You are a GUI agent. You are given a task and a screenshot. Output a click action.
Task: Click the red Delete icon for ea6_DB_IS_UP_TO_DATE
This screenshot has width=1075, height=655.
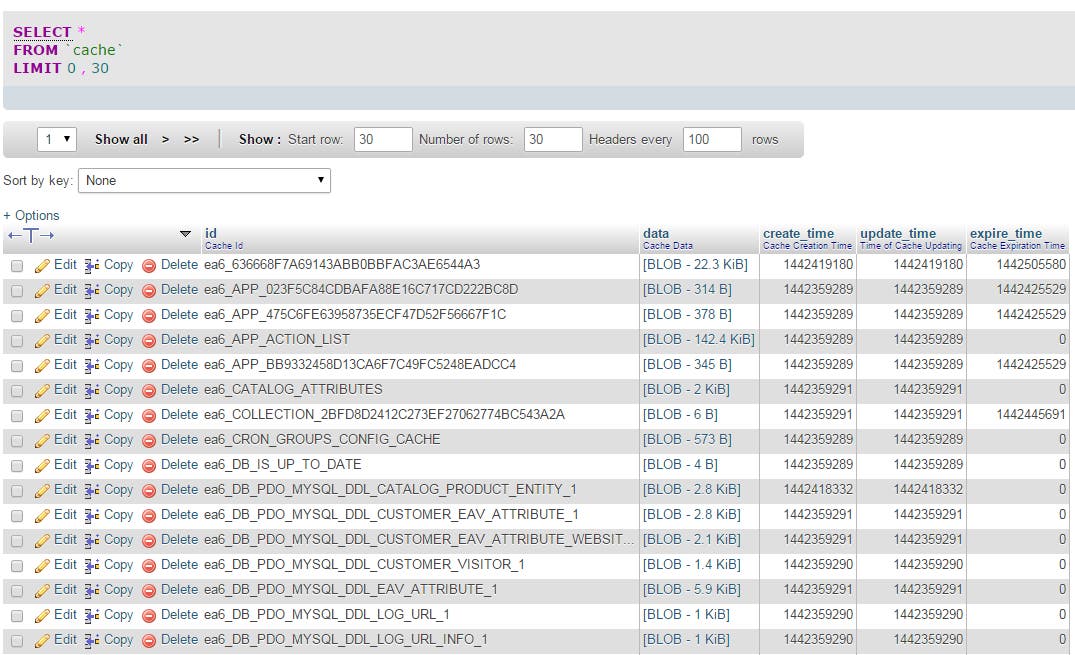[149, 466]
